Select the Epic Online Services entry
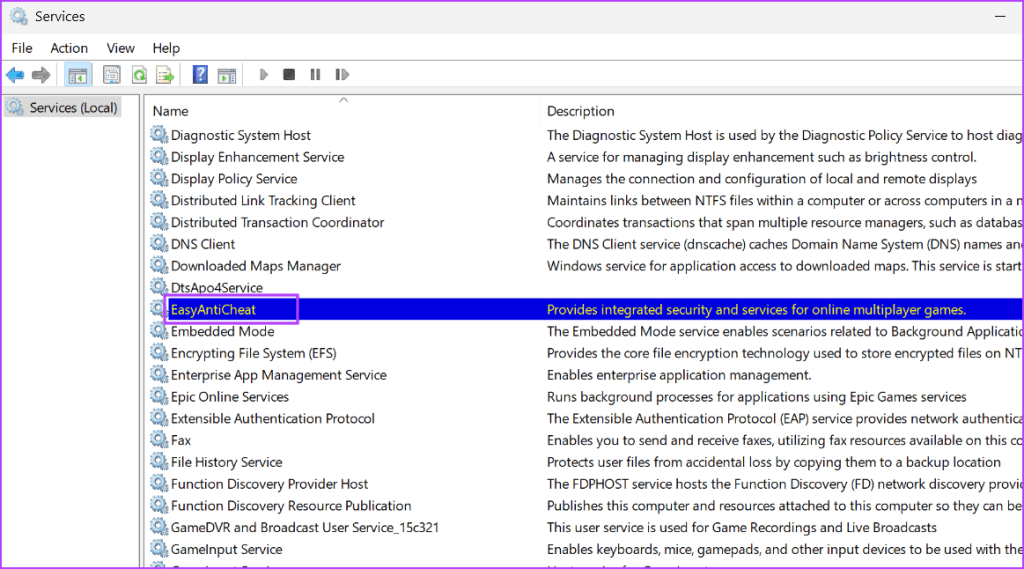This screenshot has height=569, width=1024. pos(230,397)
